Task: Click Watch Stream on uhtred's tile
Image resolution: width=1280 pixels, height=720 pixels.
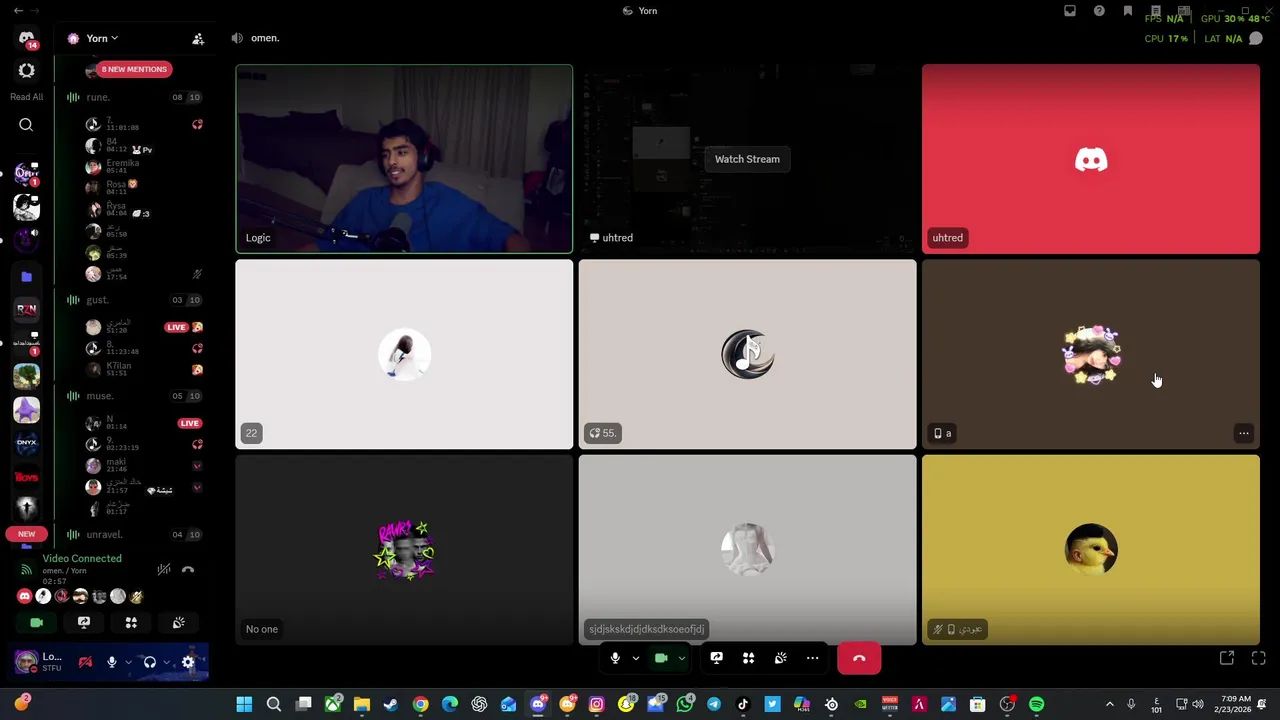Action: [x=747, y=159]
